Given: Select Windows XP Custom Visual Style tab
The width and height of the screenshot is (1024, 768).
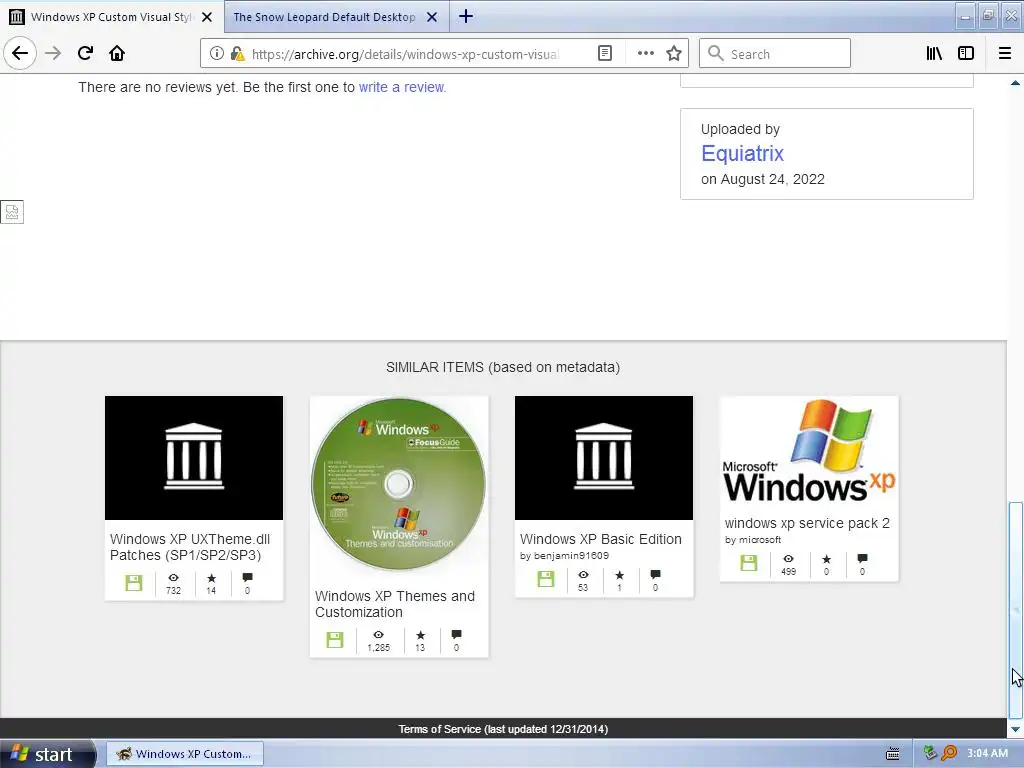Looking at the screenshot, I should click(x=111, y=17).
